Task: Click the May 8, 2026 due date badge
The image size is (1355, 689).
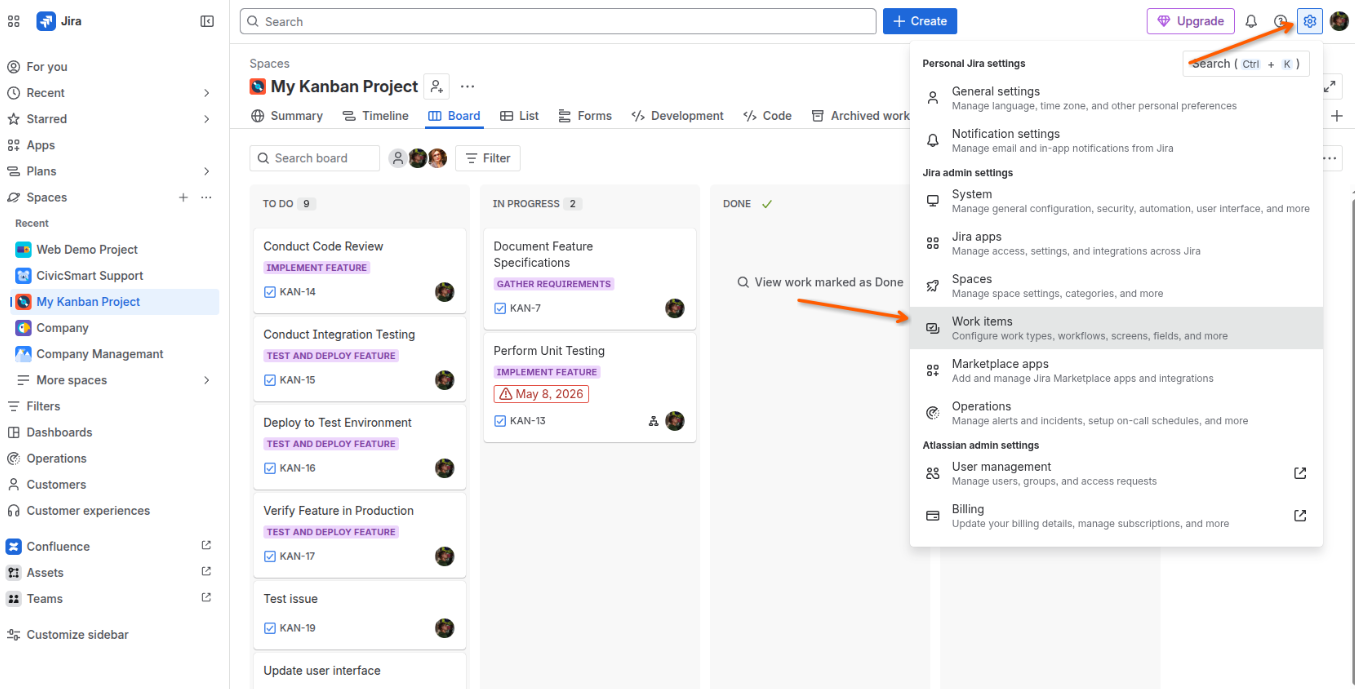Action: point(541,394)
